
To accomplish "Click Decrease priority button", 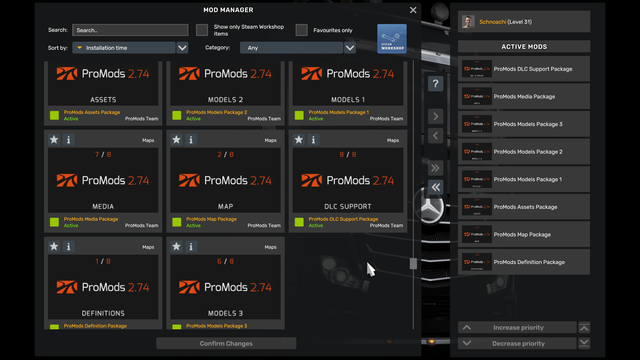I will [x=517, y=343].
